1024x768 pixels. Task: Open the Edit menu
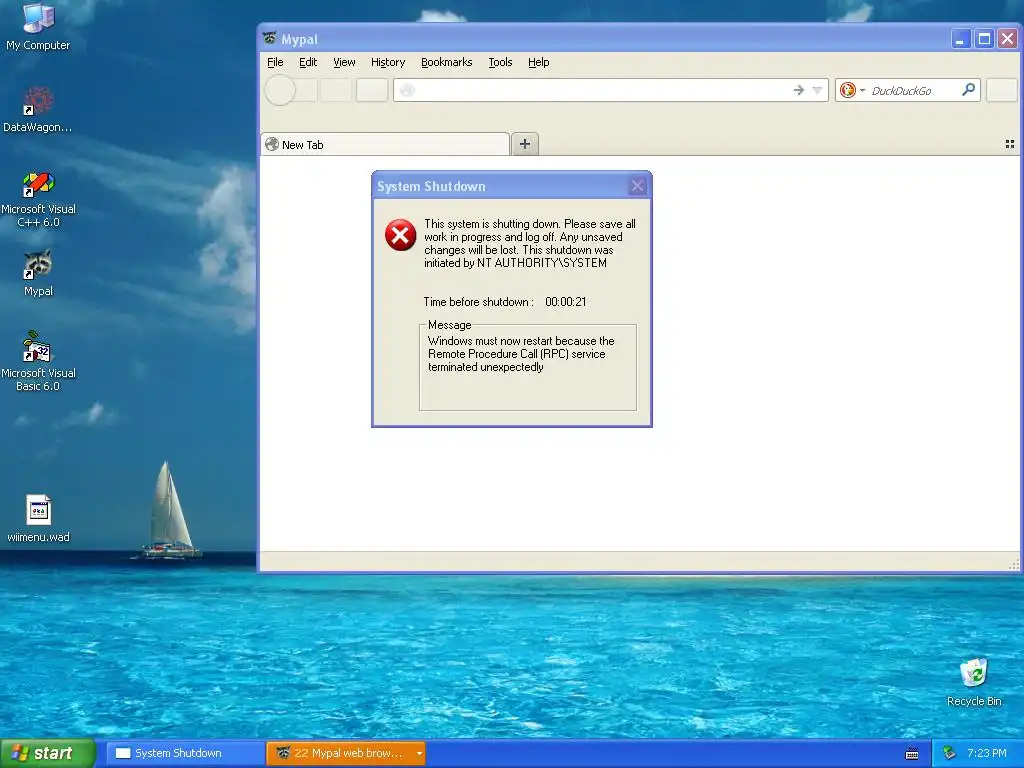tap(308, 62)
